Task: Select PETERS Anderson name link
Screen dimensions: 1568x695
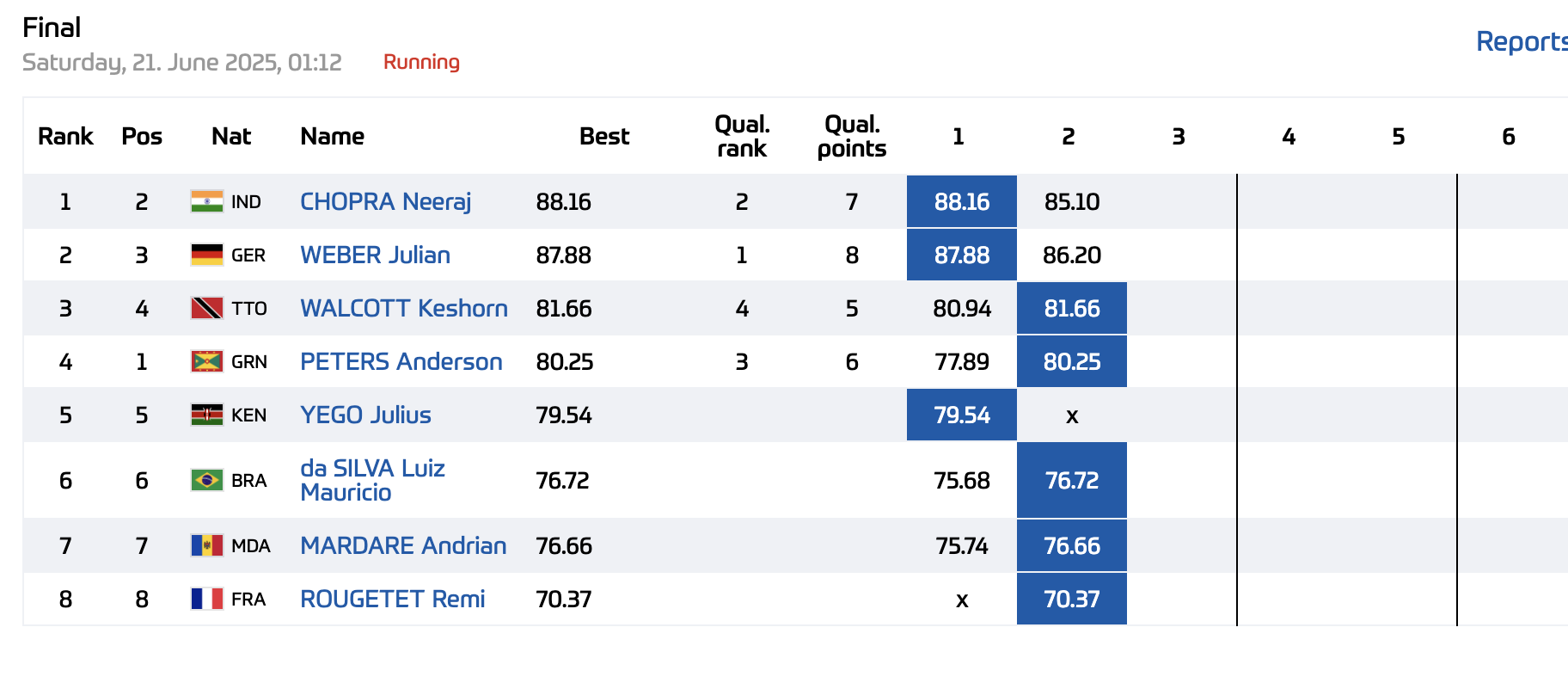Action: [x=401, y=361]
